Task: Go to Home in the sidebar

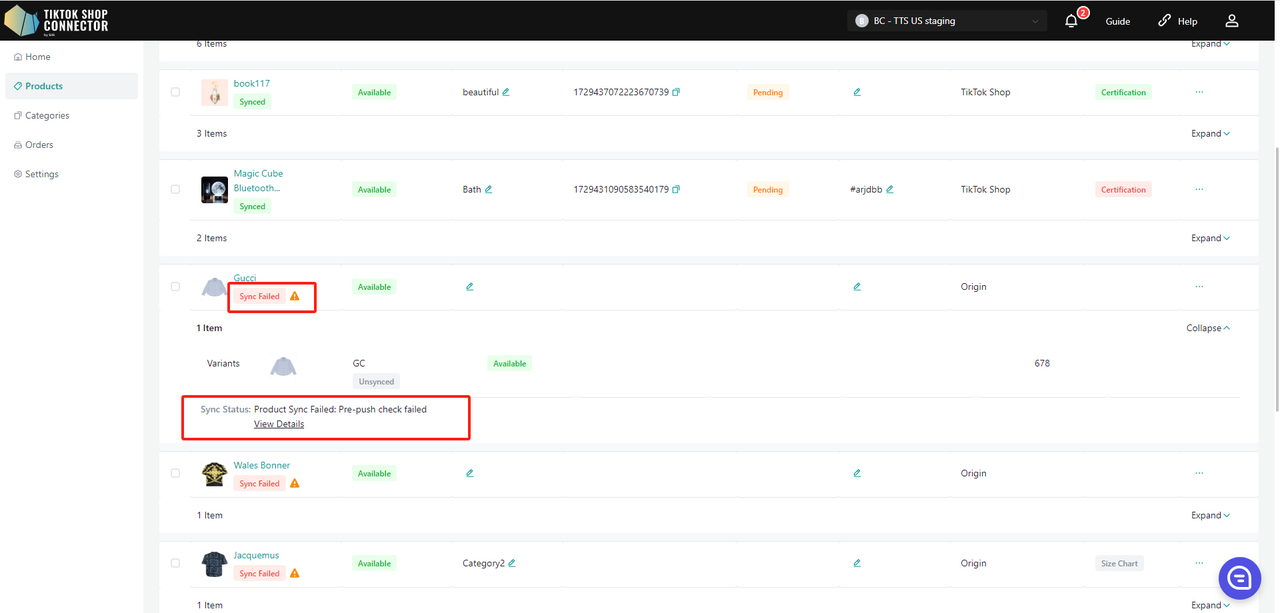Action: [x=71, y=57]
